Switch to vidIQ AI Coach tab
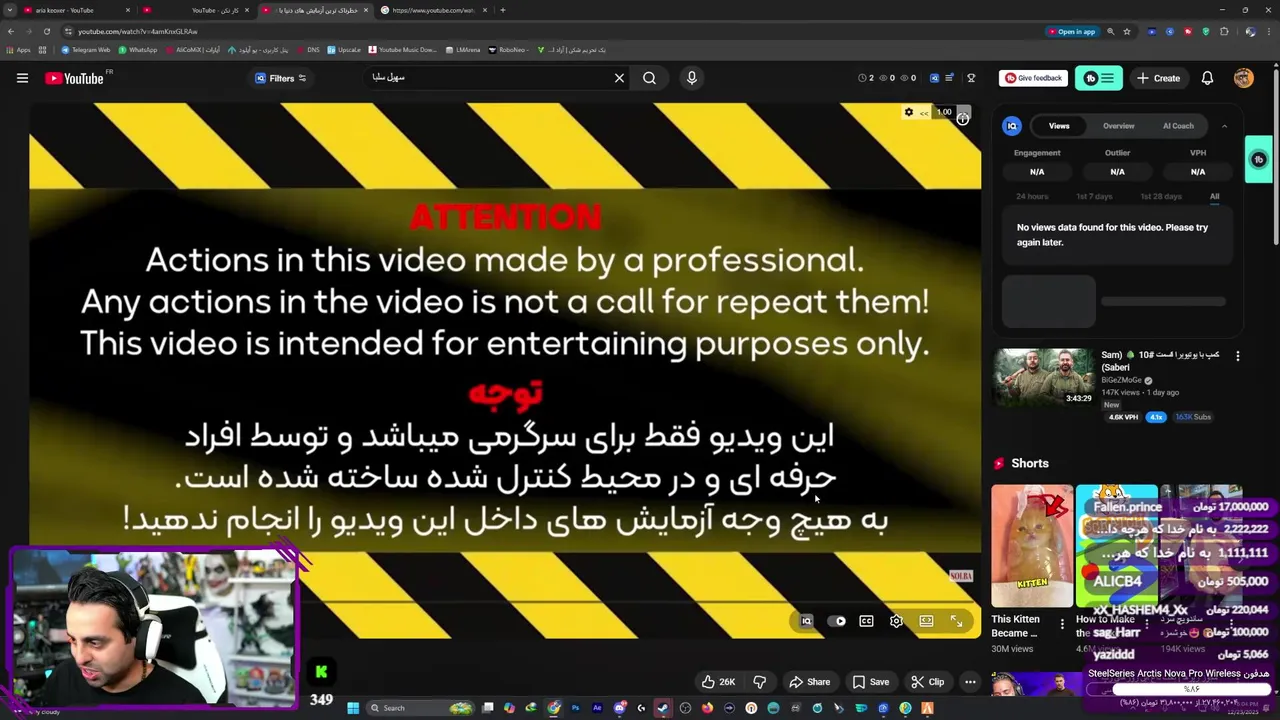This screenshot has height=720, width=1280. (x=1178, y=126)
